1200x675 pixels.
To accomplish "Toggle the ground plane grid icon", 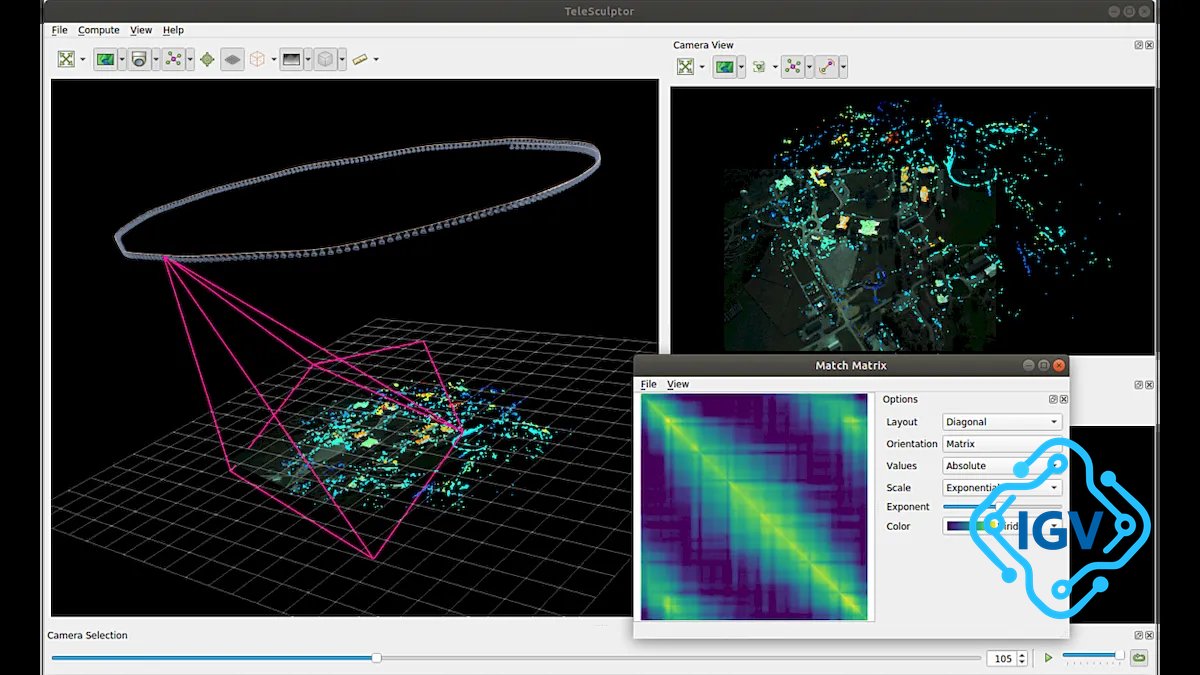I will pos(232,59).
